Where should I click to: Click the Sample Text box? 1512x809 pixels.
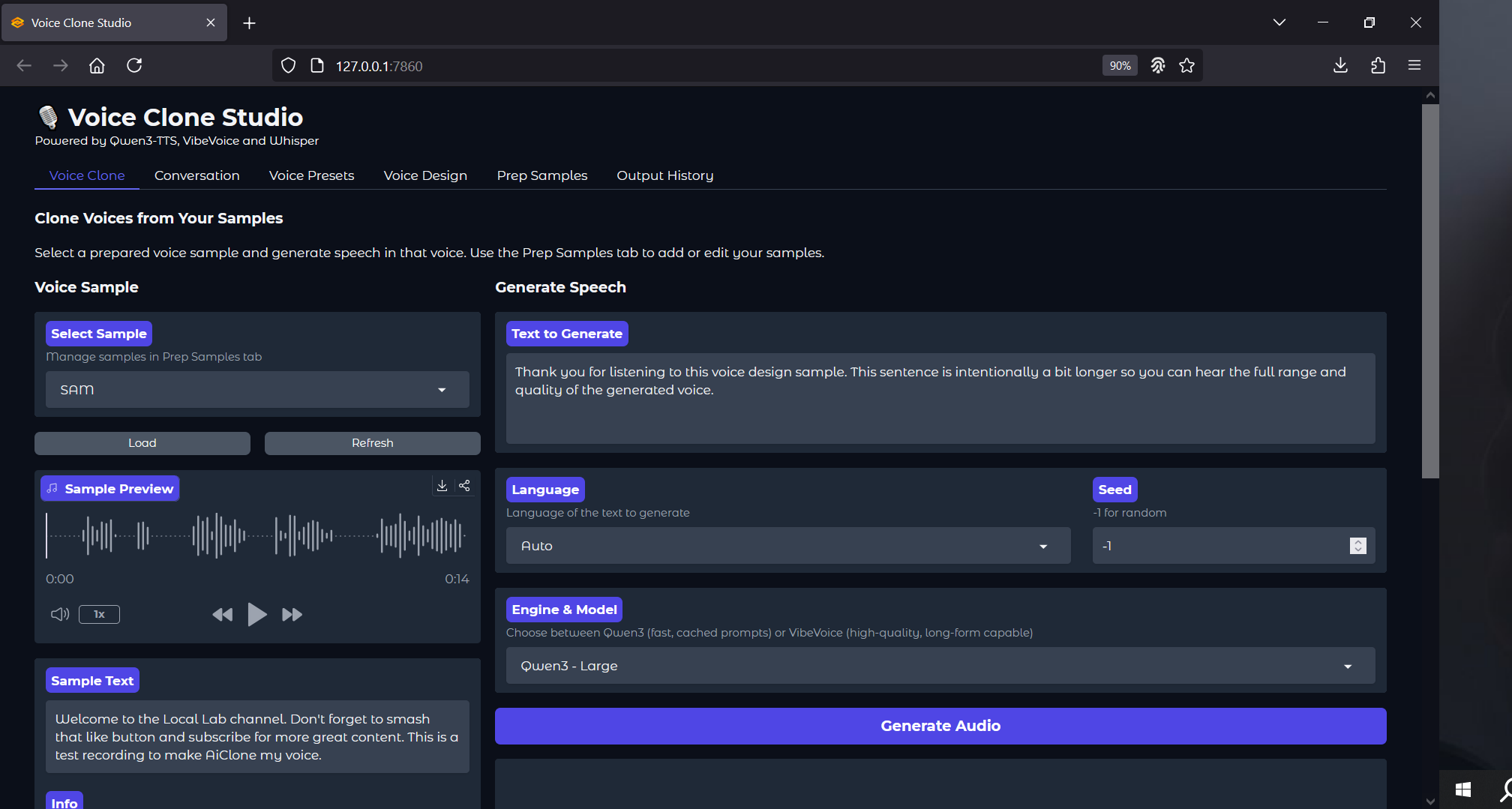(x=257, y=736)
